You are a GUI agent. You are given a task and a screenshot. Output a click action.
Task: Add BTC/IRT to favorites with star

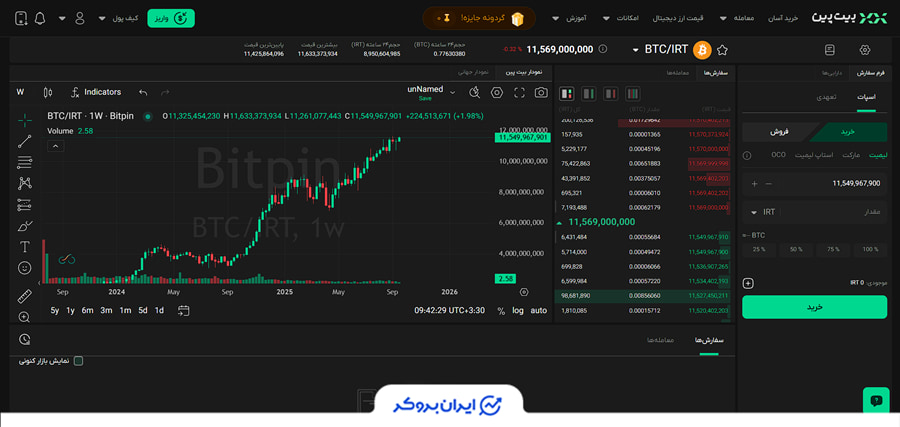pyautogui.click(x=723, y=49)
